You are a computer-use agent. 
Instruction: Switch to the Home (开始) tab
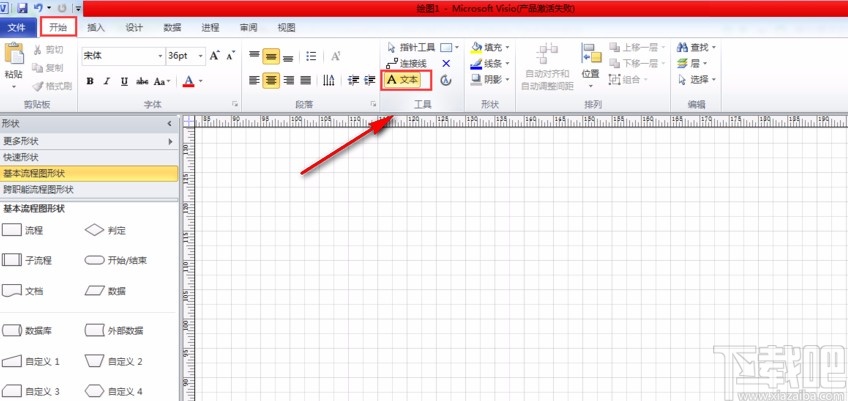pyautogui.click(x=58, y=28)
